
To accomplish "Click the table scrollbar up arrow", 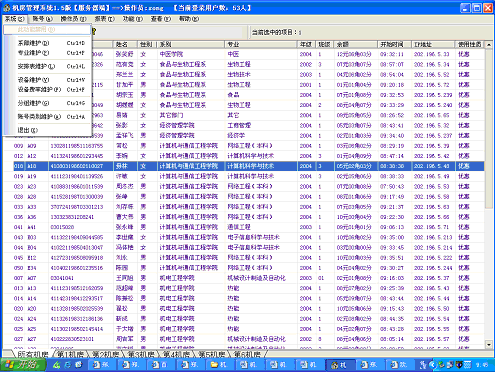I will (x=489, y=44).
